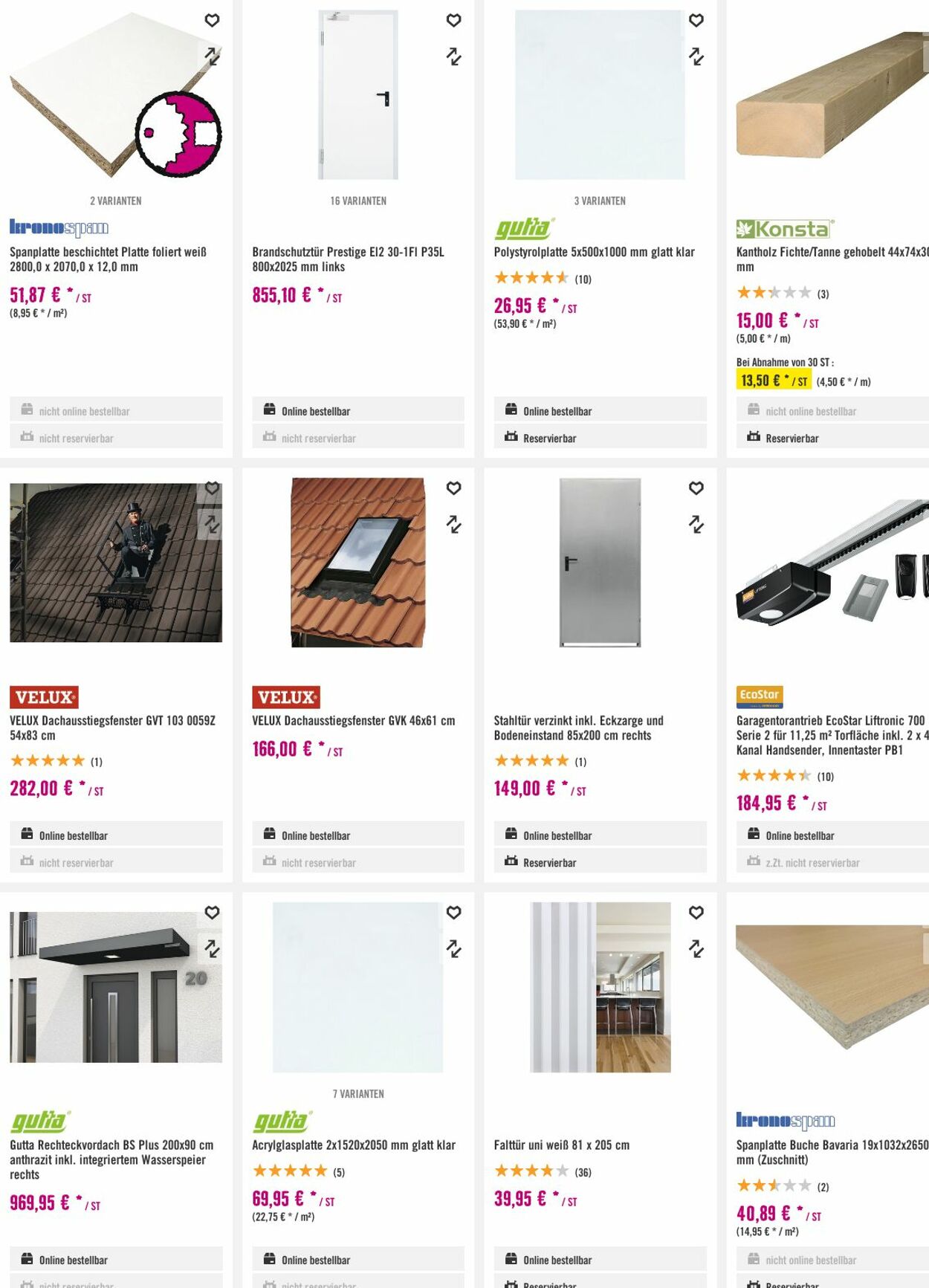This screenshot has height=1288, width=929.
Task: Expand 3 Varianten of Polystyrolplatte
Action: [x=600, y=201]
